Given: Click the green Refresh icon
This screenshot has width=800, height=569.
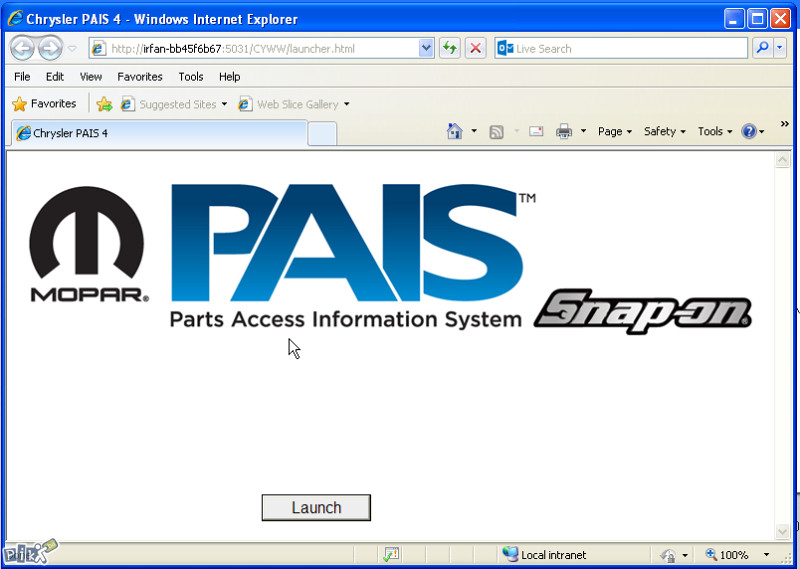Looking at the screenshot, I should coord(449,49).
